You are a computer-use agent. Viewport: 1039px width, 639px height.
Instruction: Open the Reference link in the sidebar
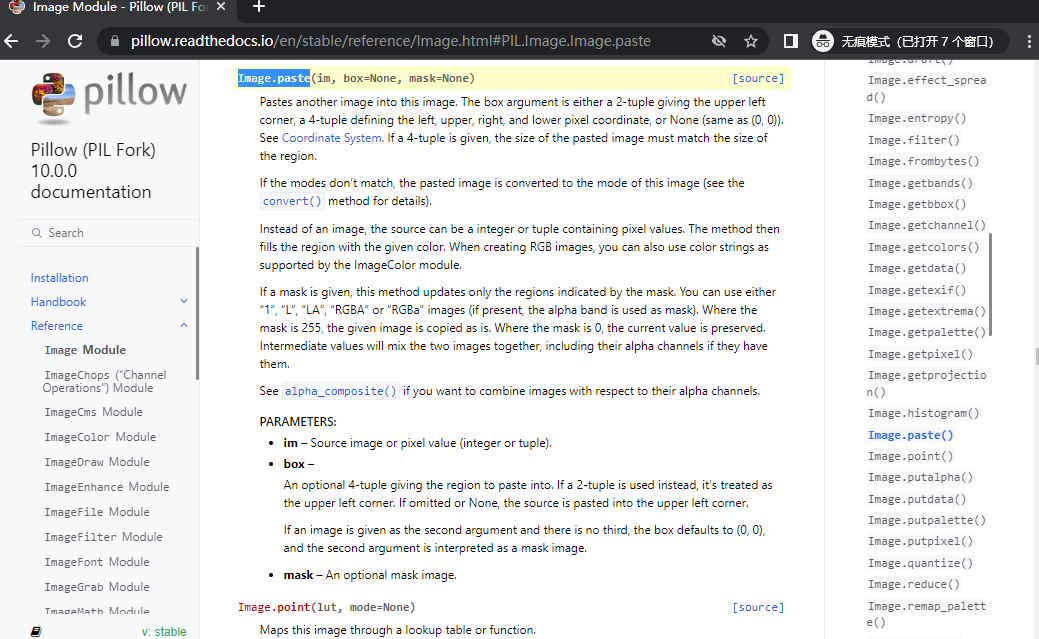coord(57,325)
